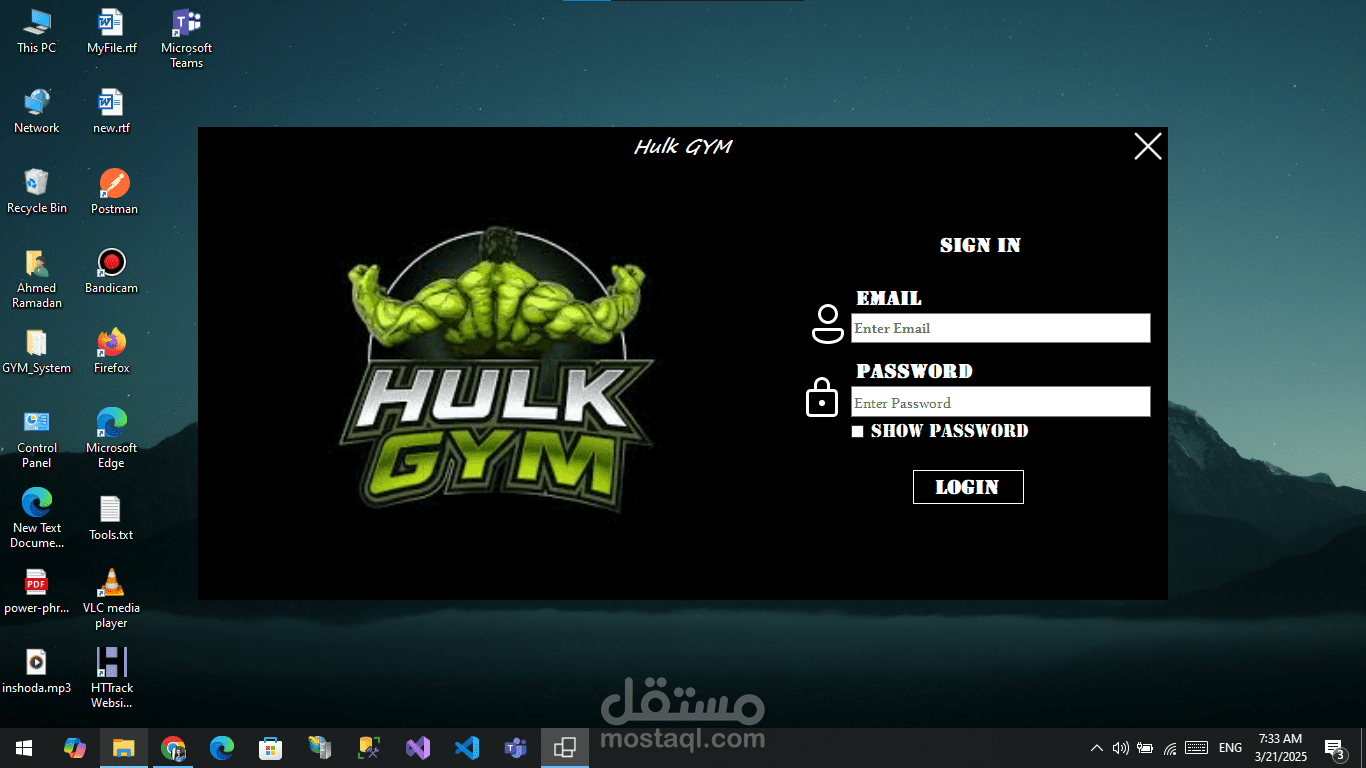Select Tools.txt on the desktop
This screenshot has width=1366, height=768.
[111, 518]
